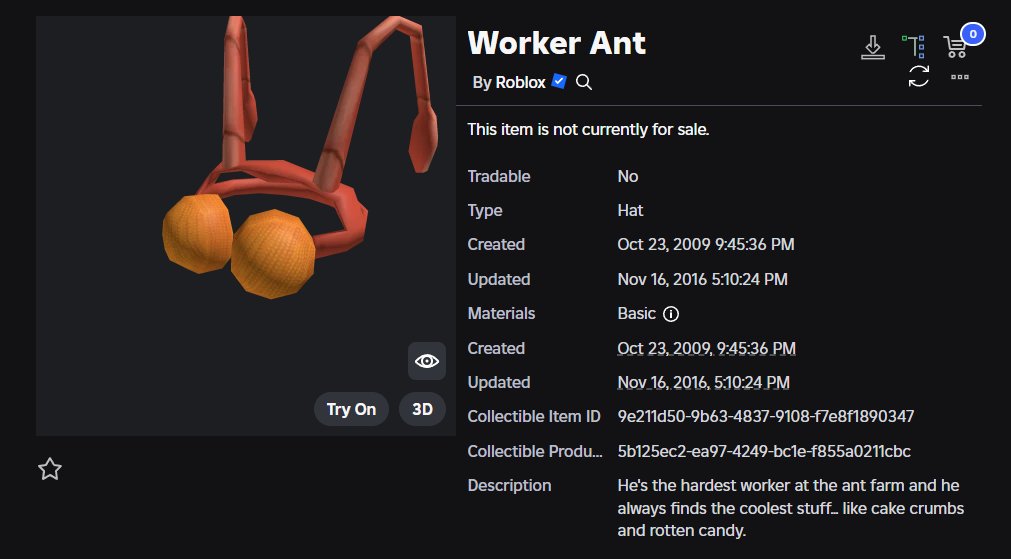Screen dimensions: 1011x559
Task: Click the refresh arrows icon
Action: click(x=919, y=76)
